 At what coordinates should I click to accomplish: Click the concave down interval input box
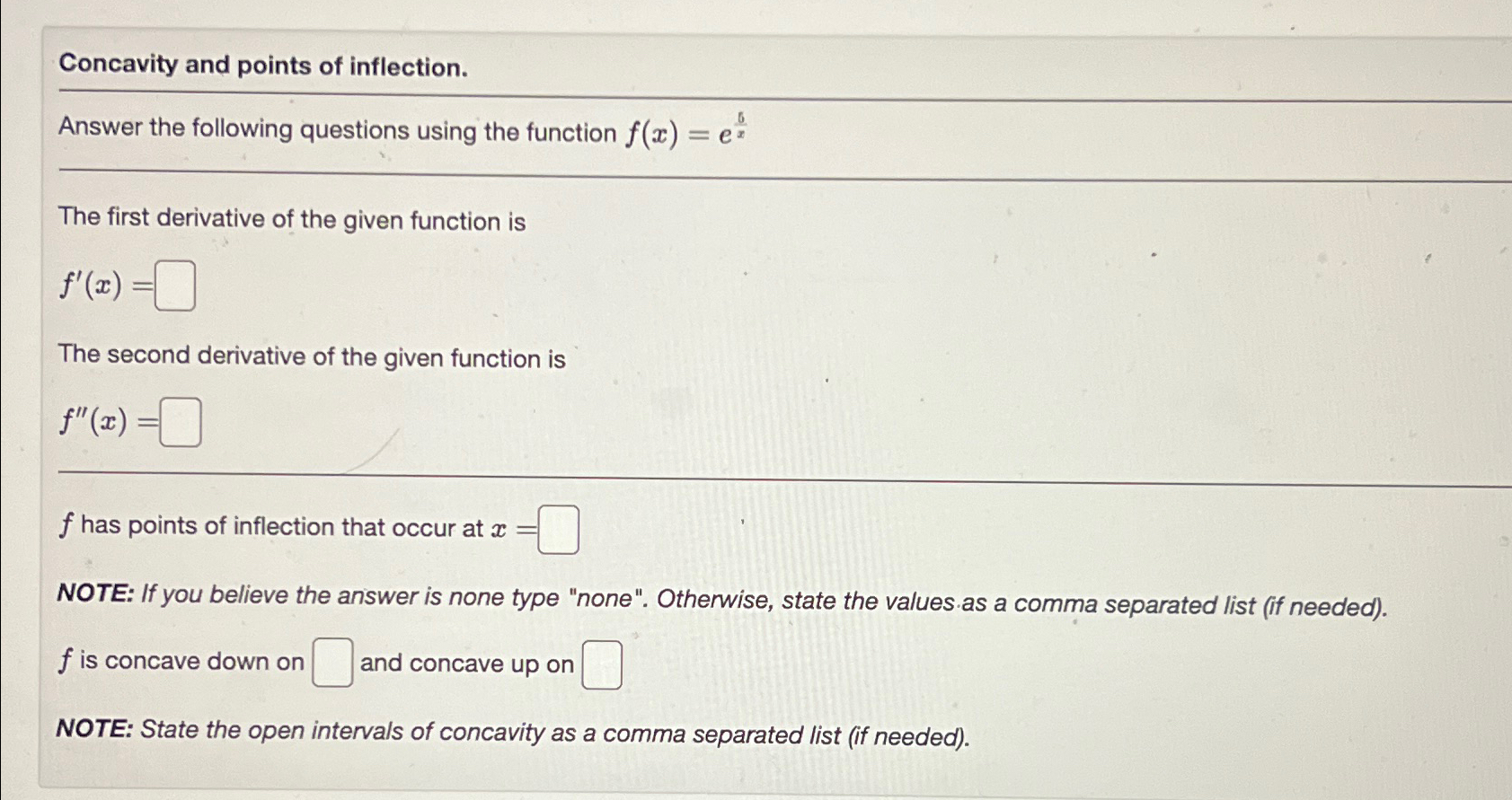pos(331,664)
